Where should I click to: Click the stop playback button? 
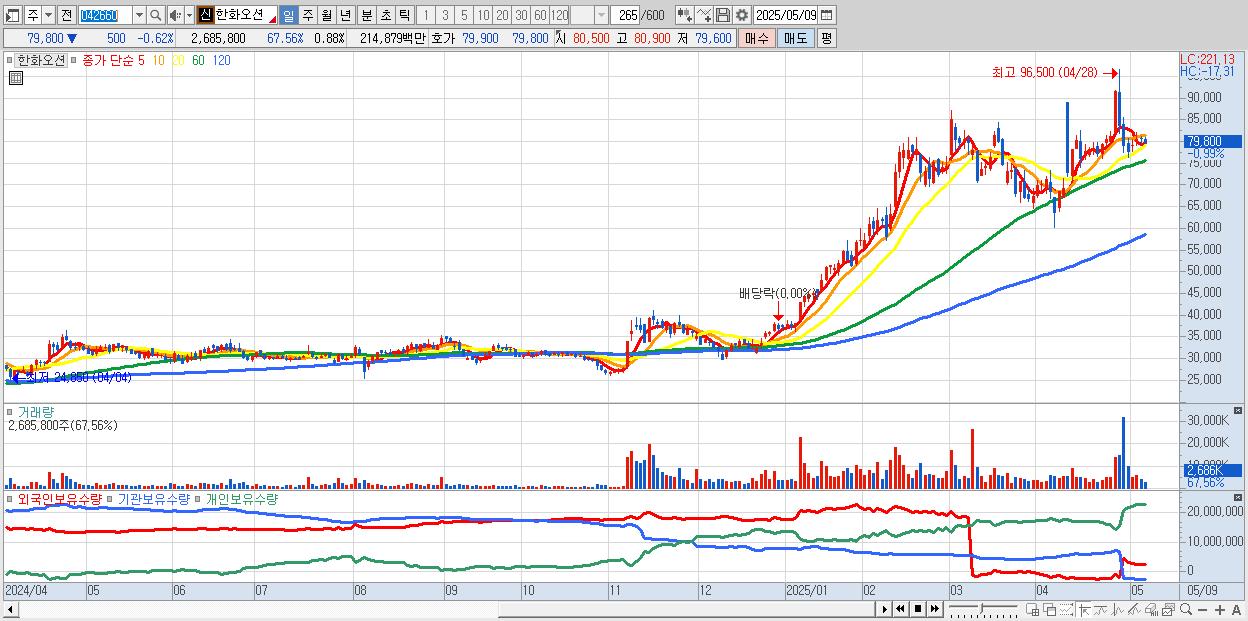click(x=918, y=609)
